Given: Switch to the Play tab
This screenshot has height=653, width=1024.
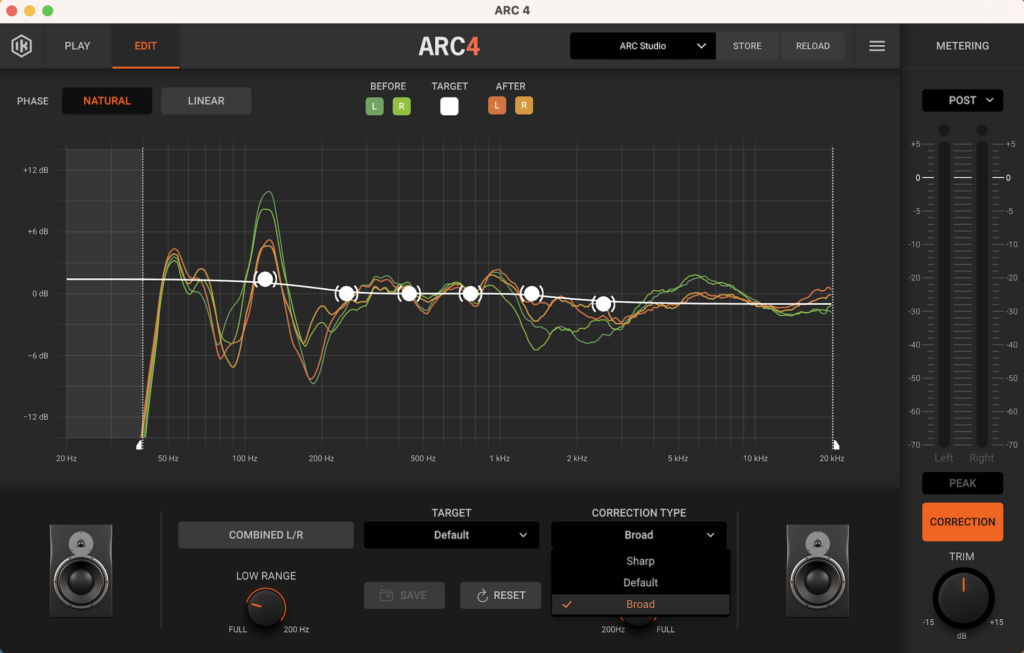Looking at the screenshot, I should pyautogui.click(x=77, y=46).
